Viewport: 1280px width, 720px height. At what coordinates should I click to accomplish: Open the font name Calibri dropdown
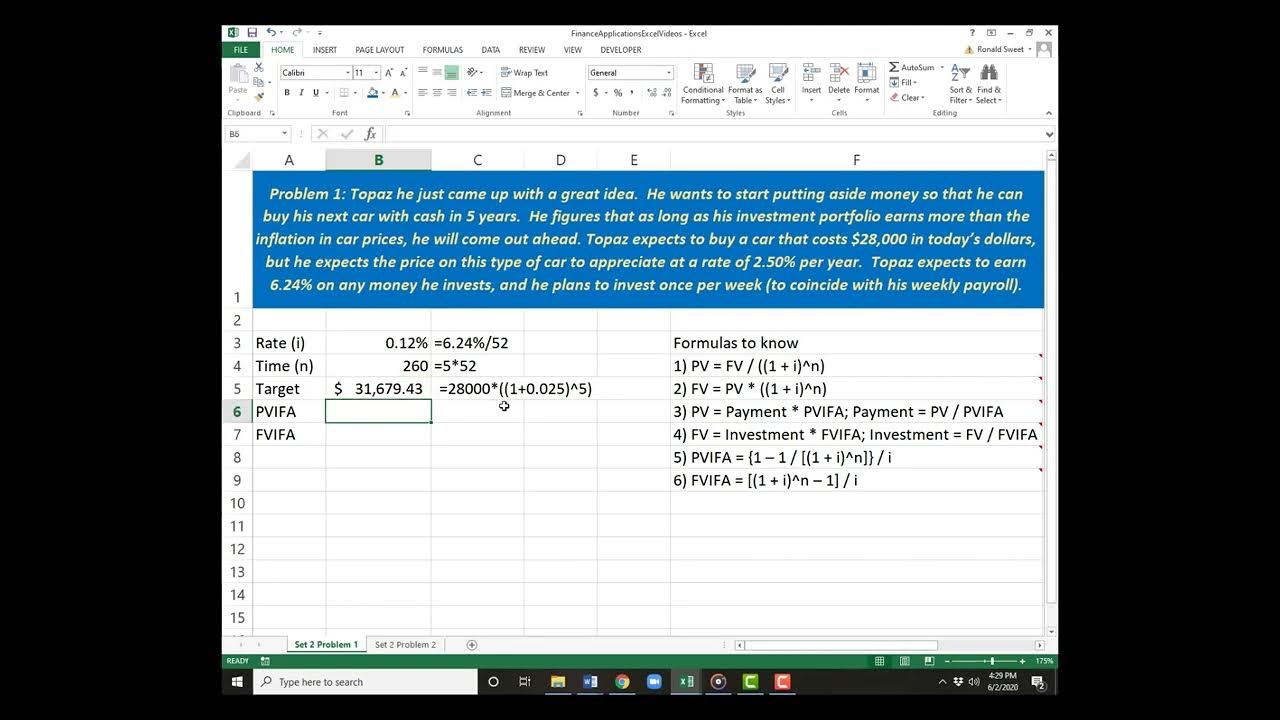pyautogui.click(x=348, y=72)
